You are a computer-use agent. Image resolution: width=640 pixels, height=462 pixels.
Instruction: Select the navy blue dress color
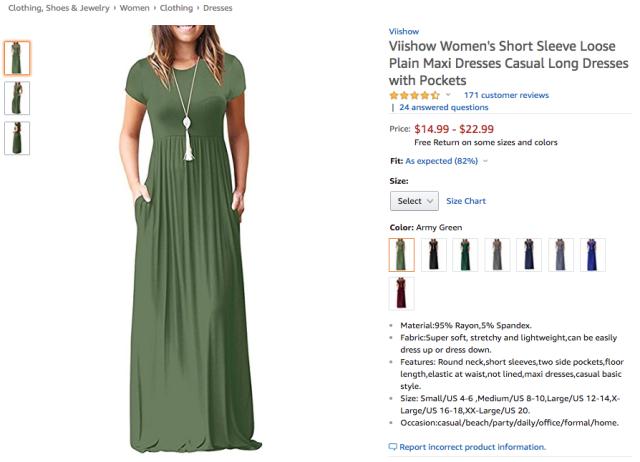click(x=529, y=255)
